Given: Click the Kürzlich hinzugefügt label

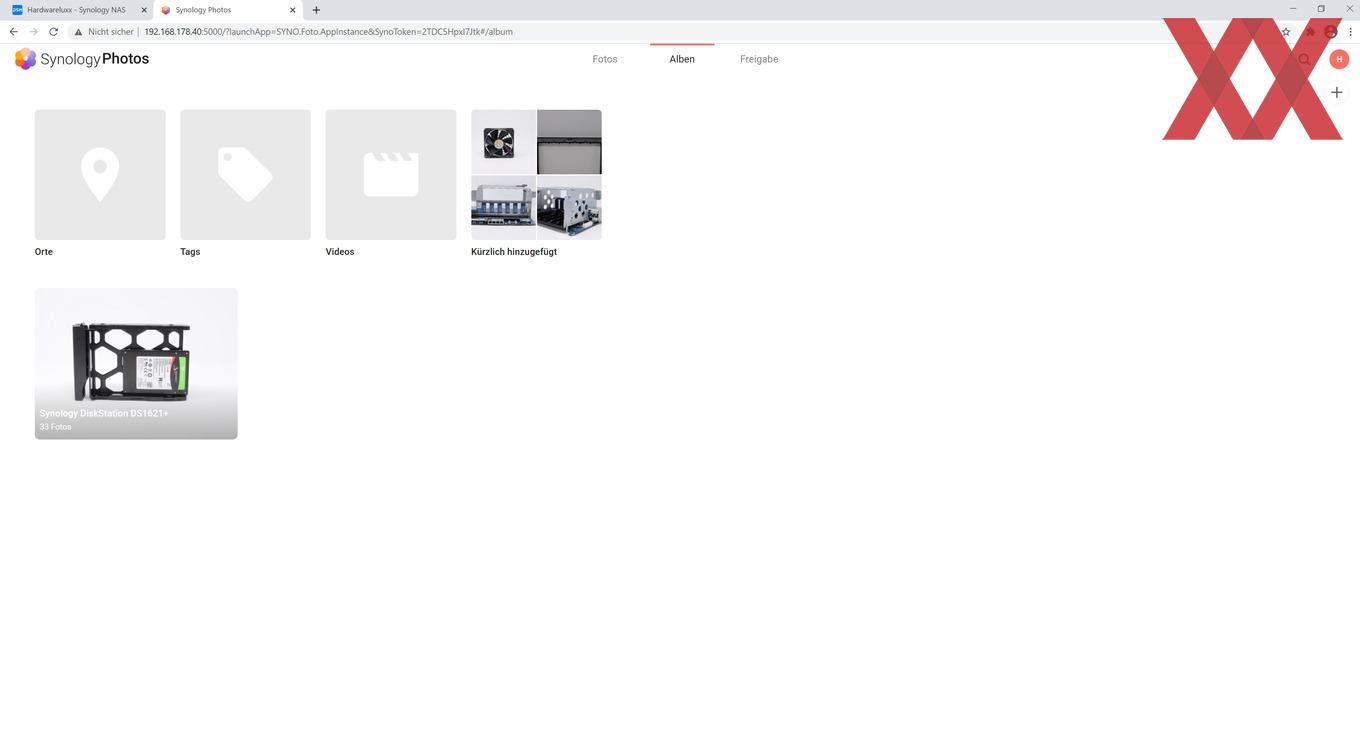Looking at the screenshot, I should (514, 252).
